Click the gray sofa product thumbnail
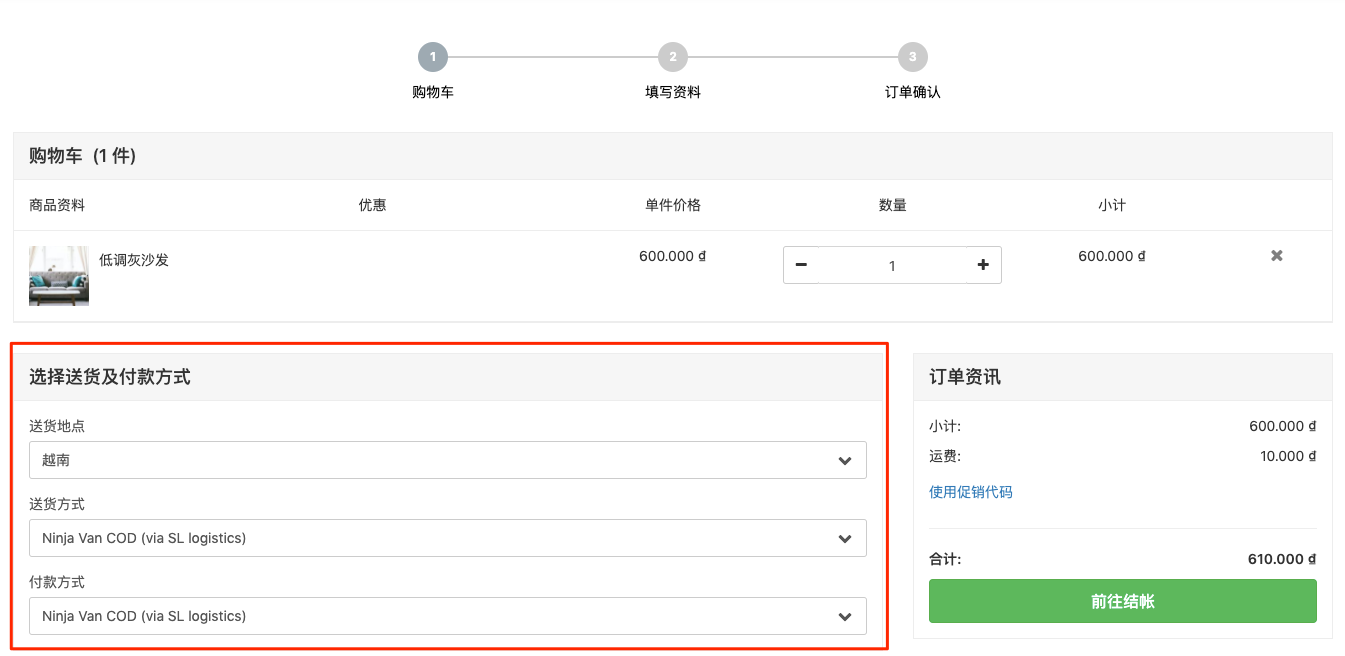 pos(59,275)
